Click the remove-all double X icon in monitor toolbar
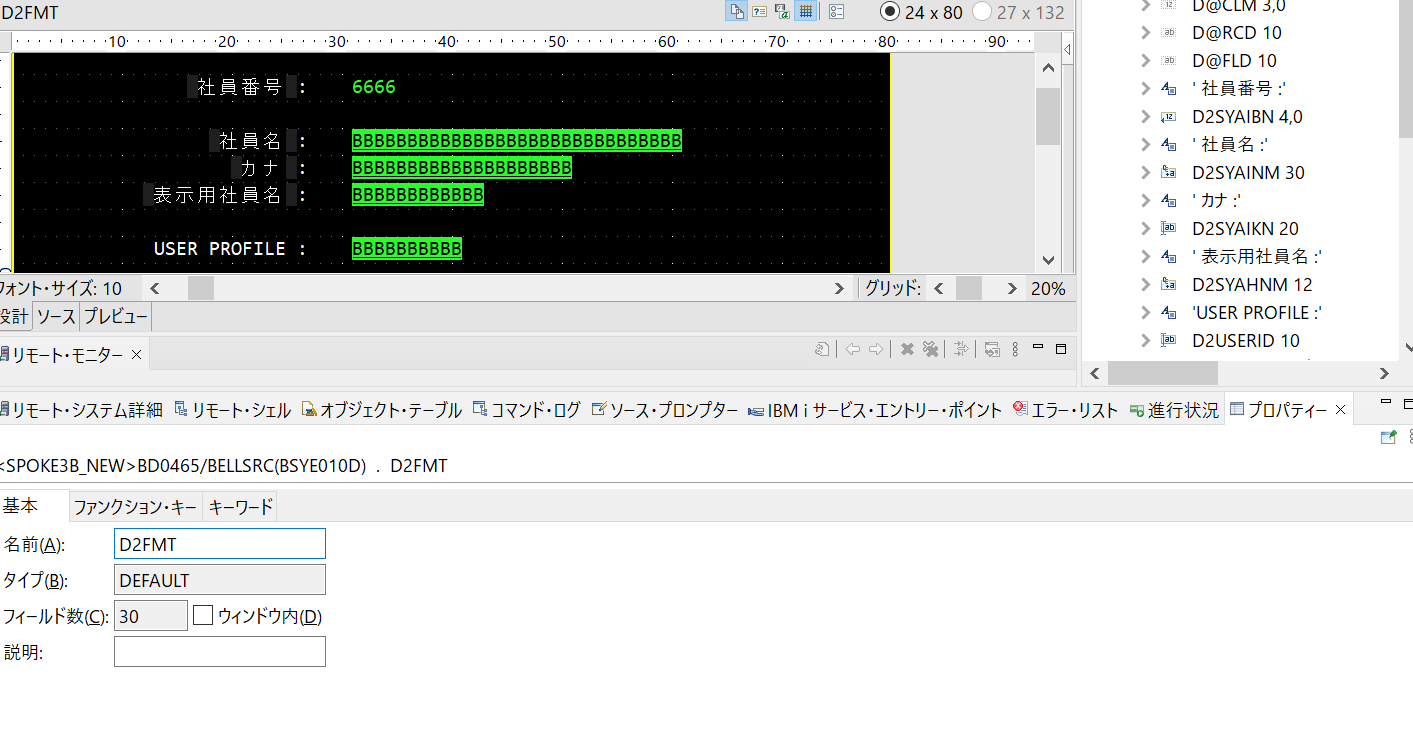 (931, 349)
